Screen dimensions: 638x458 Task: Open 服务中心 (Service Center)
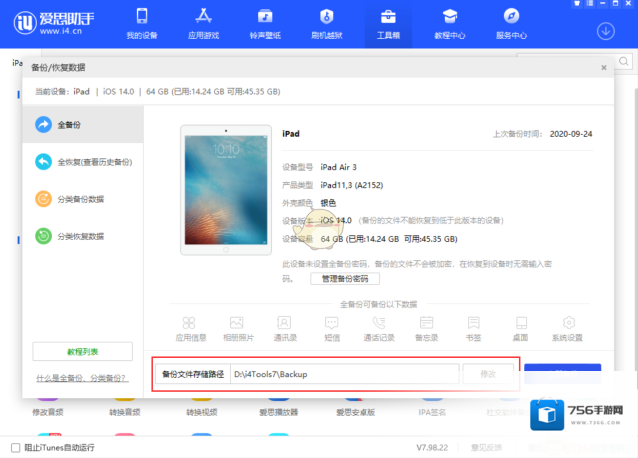(x=511, y=22)
